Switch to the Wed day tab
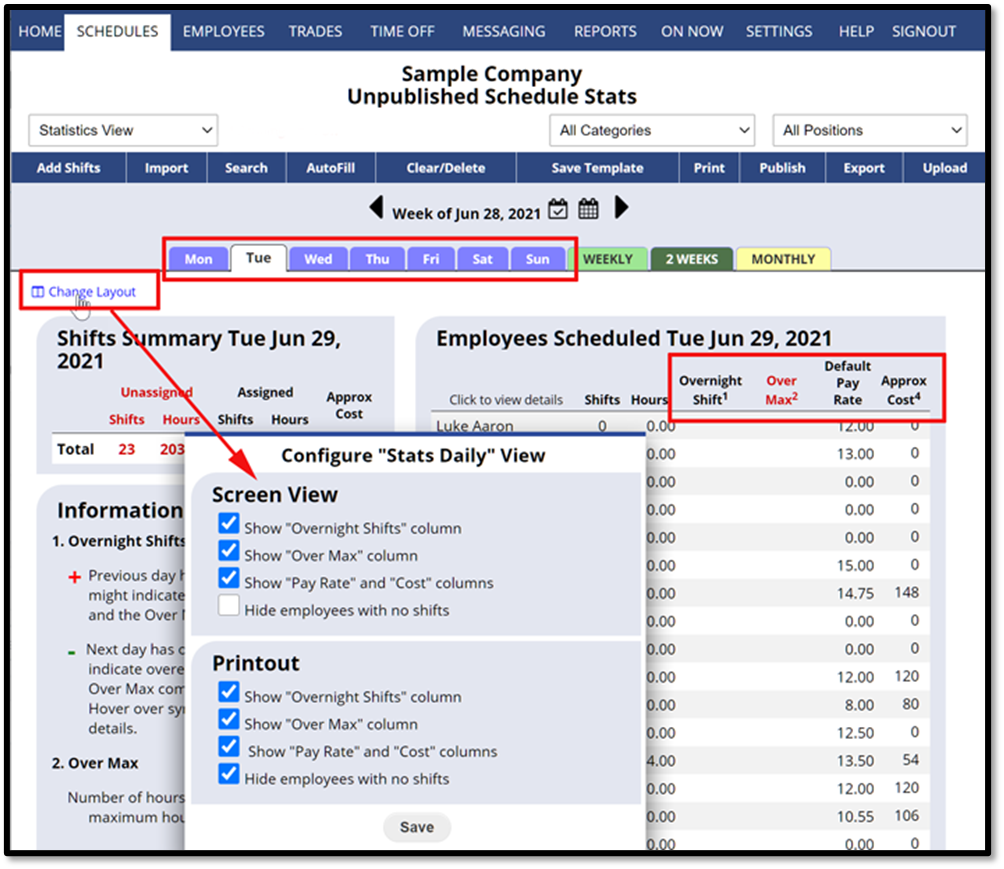Viewport: 1004px width, 869px height. pos(318,259)
